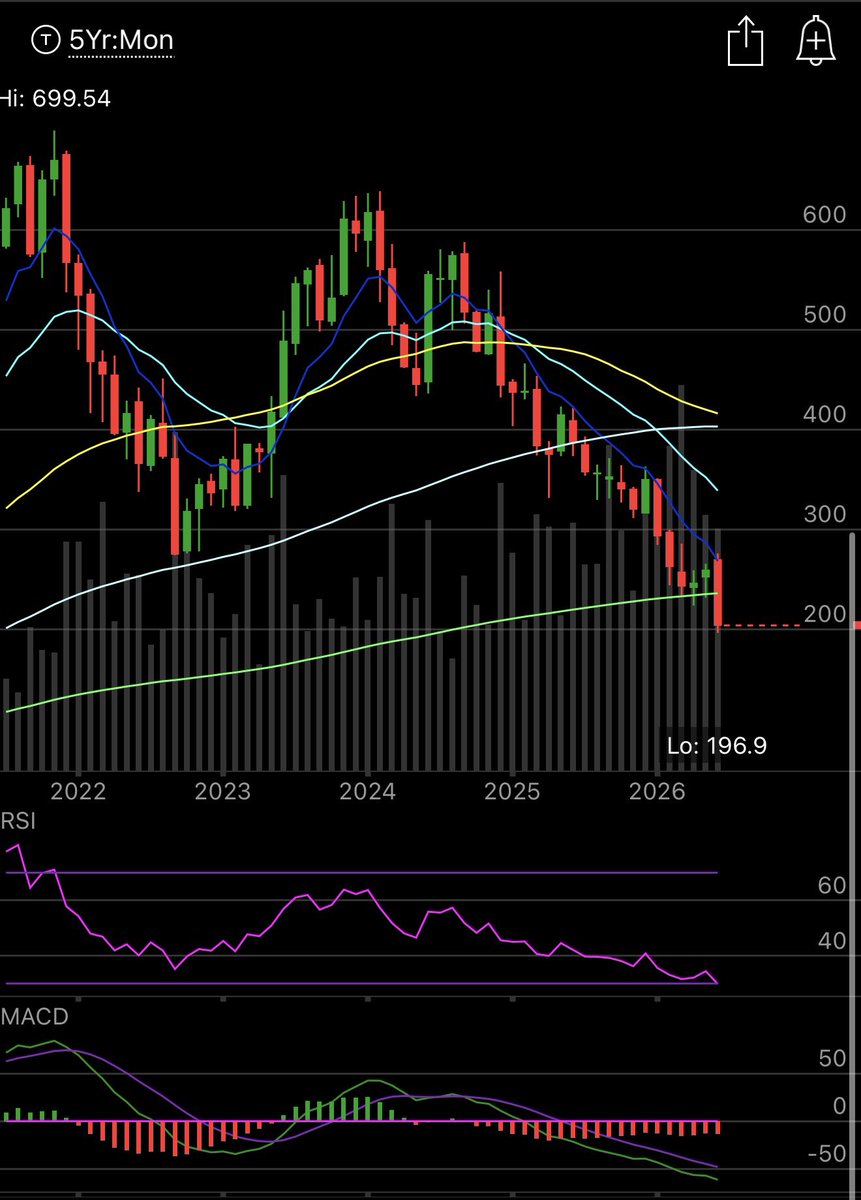The width and height of the screenshot is (861, 1200).
Task: Tap the MACD 50 level label
Action: pyautogui.click(x=832, y=1059)
